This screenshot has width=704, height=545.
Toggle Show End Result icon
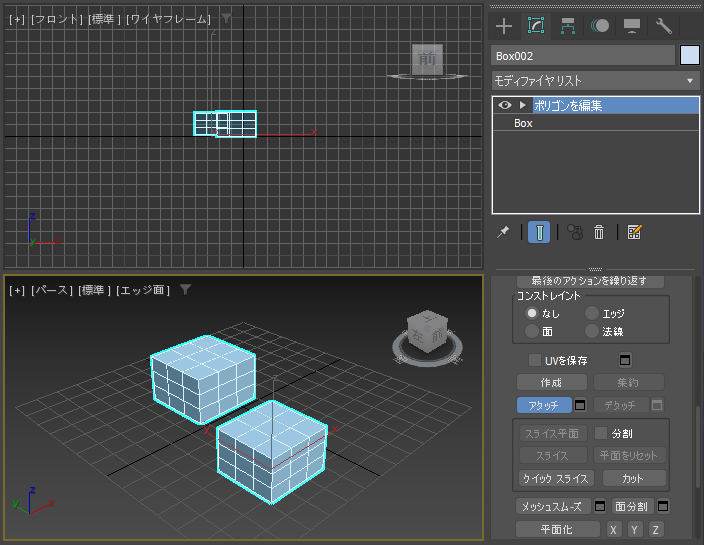point(539,232)
